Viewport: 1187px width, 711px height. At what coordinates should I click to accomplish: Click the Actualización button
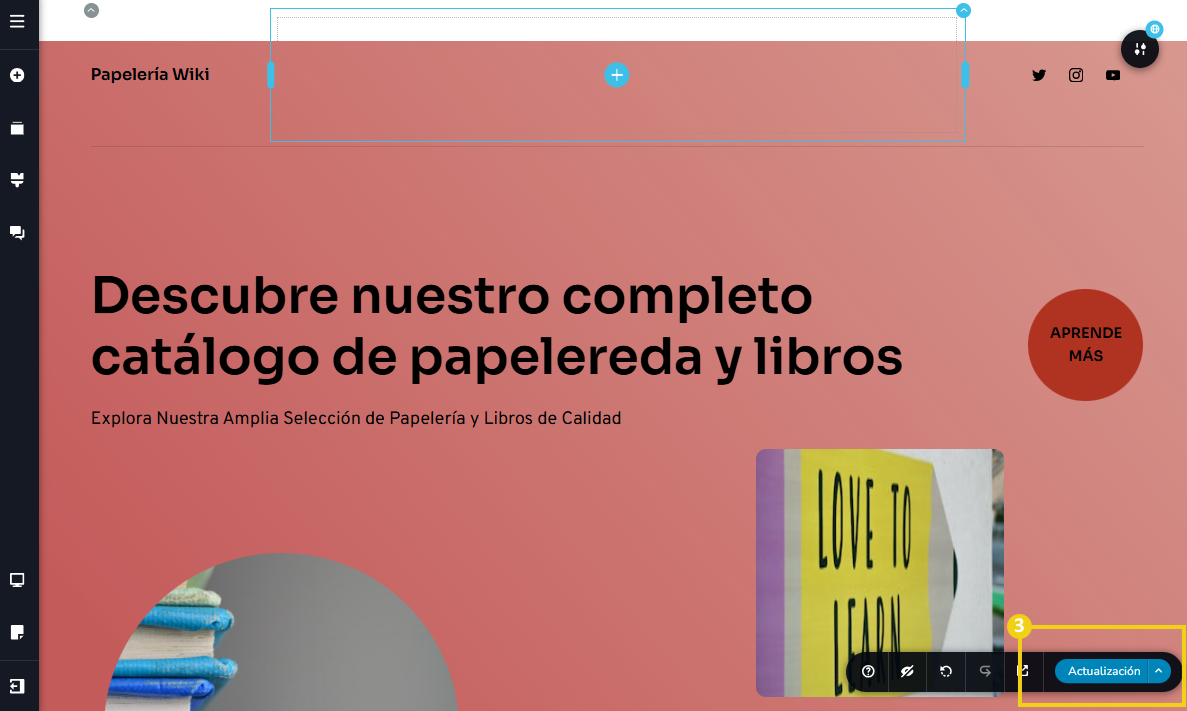[x=1103, y=671]
